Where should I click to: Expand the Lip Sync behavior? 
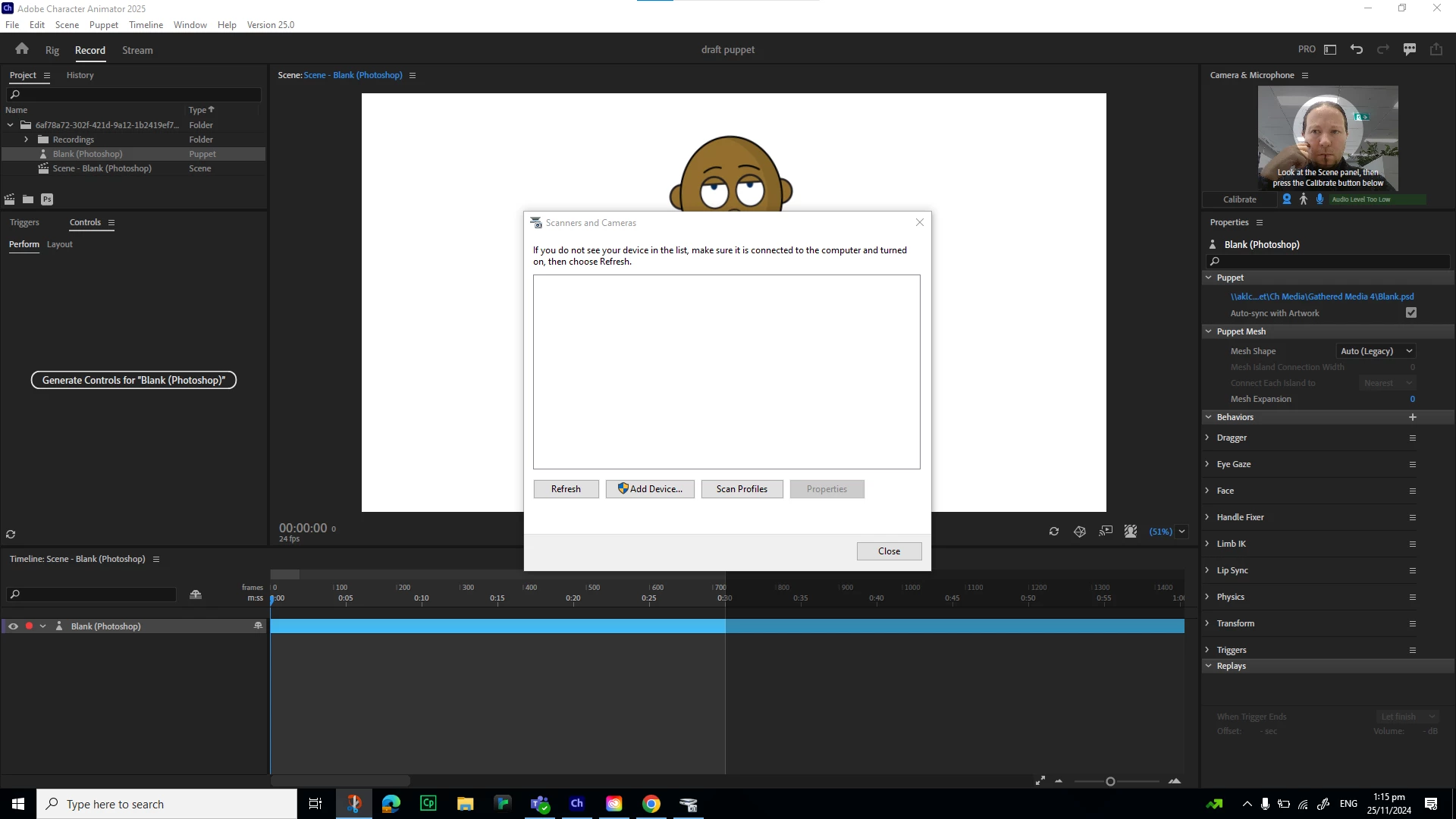pos(1207,570)
